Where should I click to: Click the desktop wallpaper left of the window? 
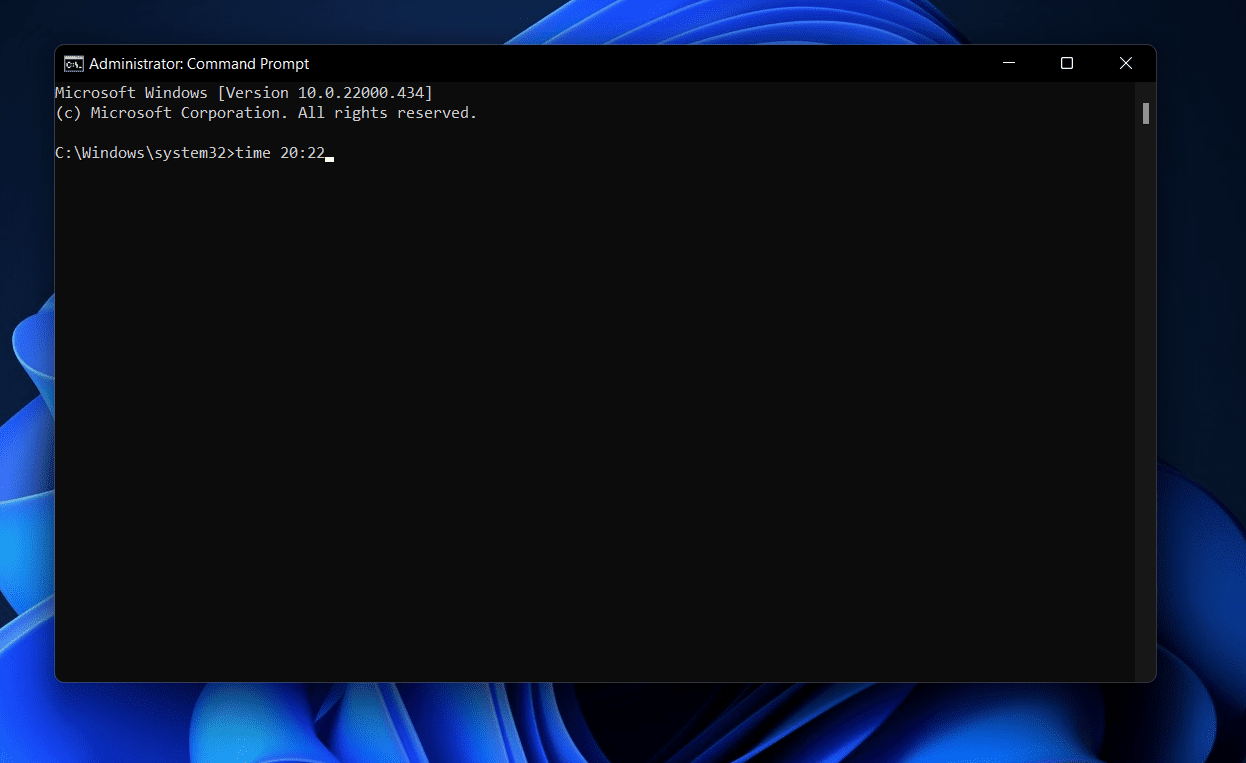click(x=25, y=400)
